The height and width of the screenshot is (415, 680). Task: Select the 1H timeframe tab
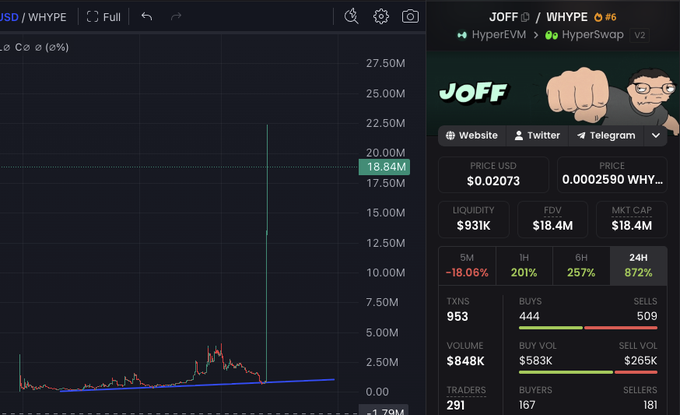pyautogui.click(x=524, y=265)
